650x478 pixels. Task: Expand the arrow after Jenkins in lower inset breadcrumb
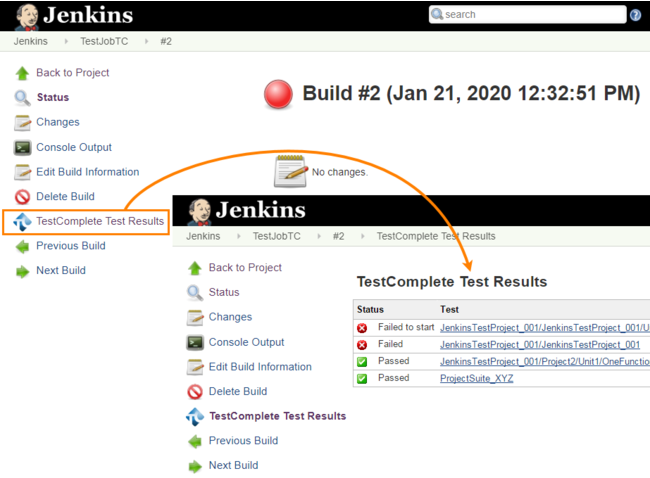238,236
